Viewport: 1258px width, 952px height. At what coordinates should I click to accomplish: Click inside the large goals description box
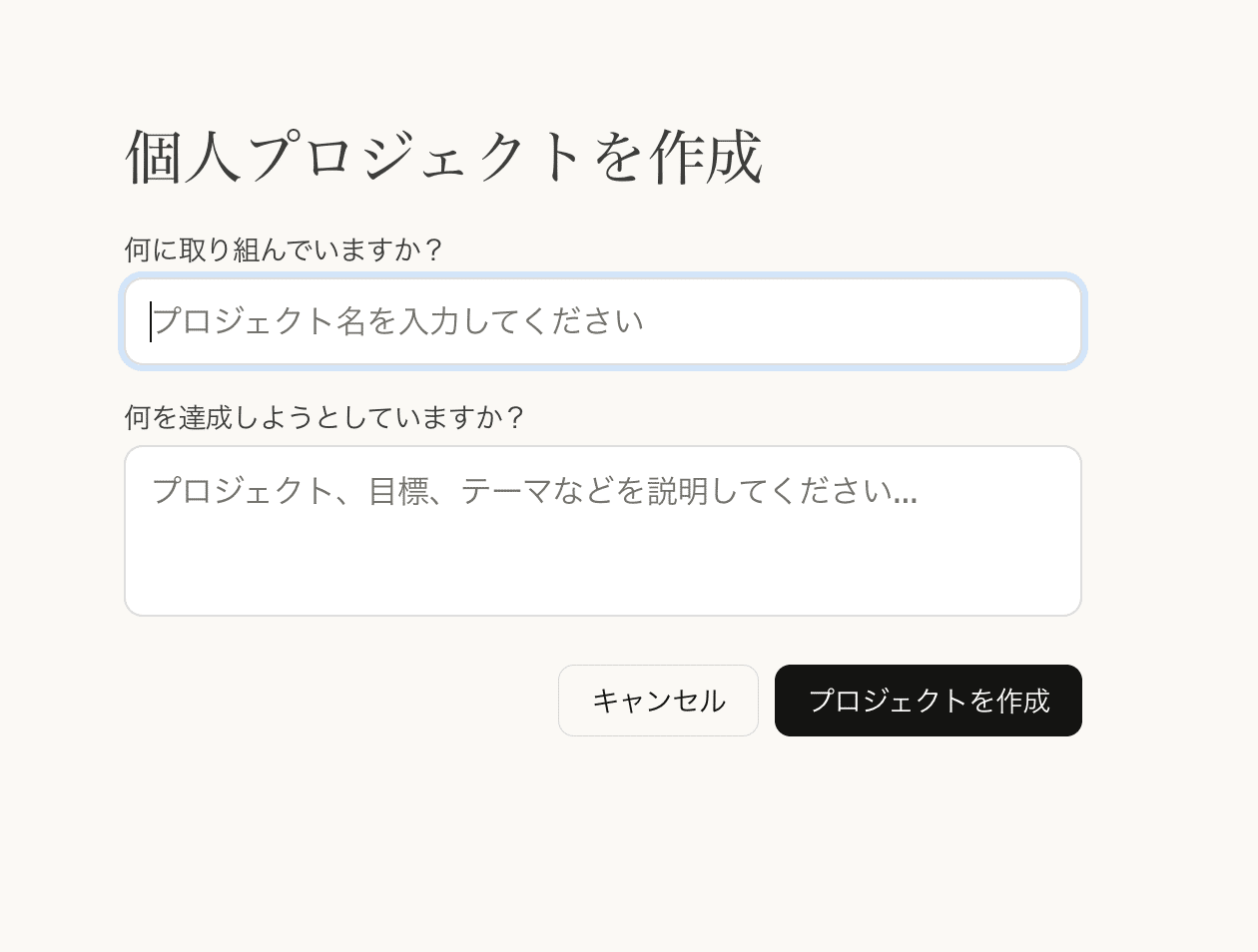(602, 531)
